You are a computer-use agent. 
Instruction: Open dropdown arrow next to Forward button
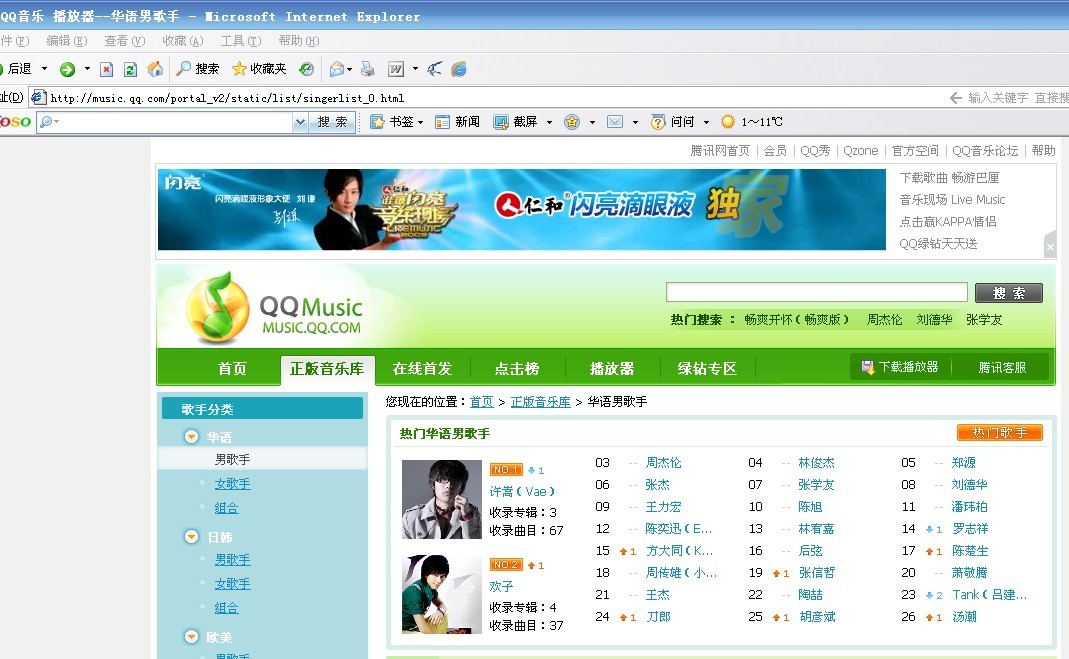click(87, 69)
